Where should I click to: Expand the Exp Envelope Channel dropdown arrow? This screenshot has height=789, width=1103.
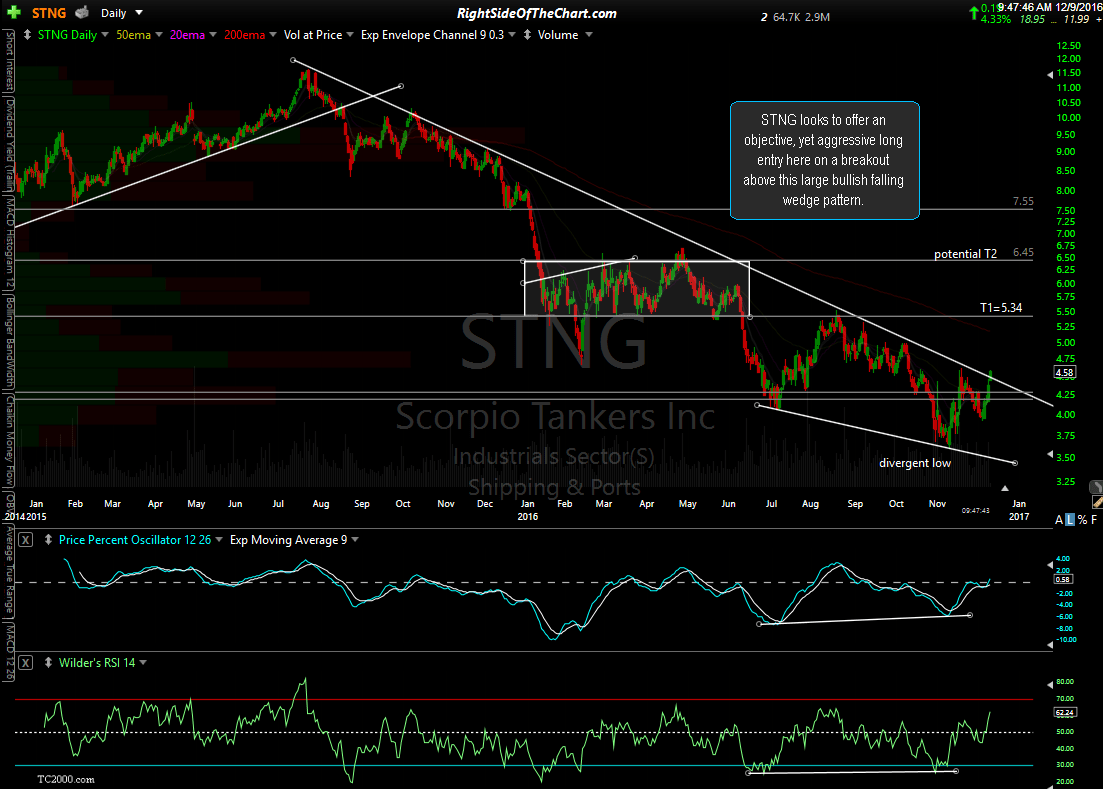click(512, 34)
